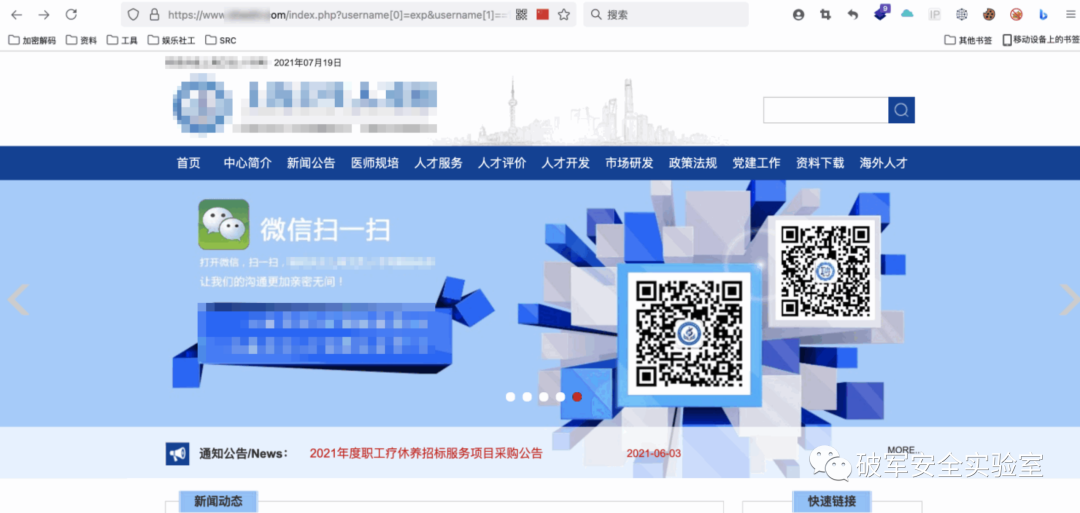
Task: Open the 其他书签 folder
Action: tap(968, 41)
